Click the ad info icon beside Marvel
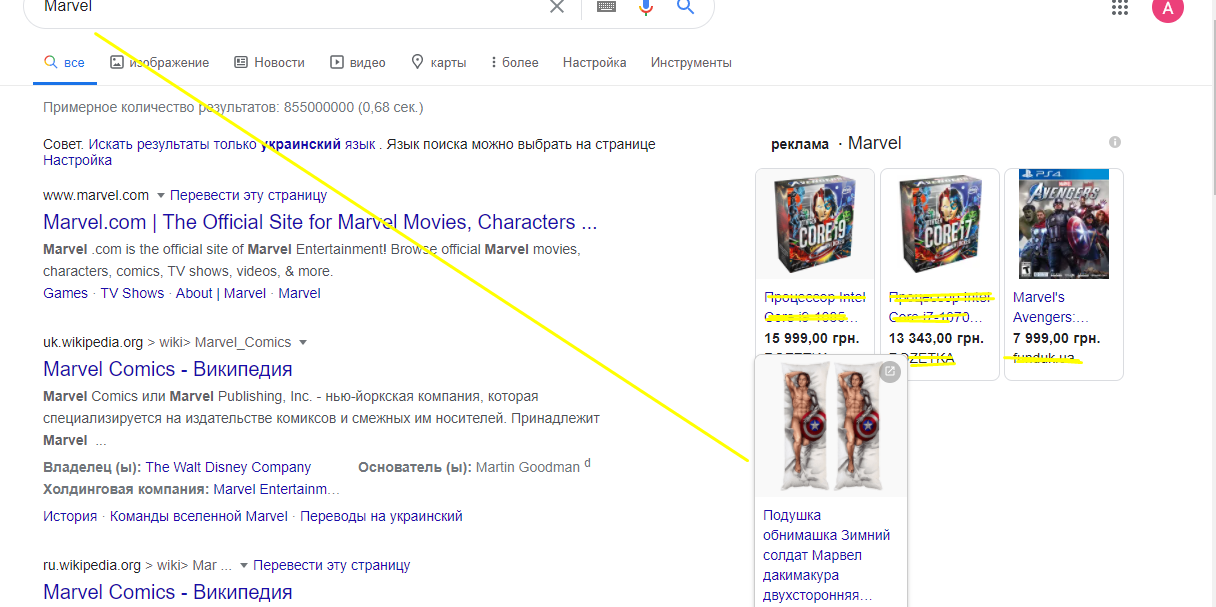This screenshot has height=607, width=1216. (1115, 142)
